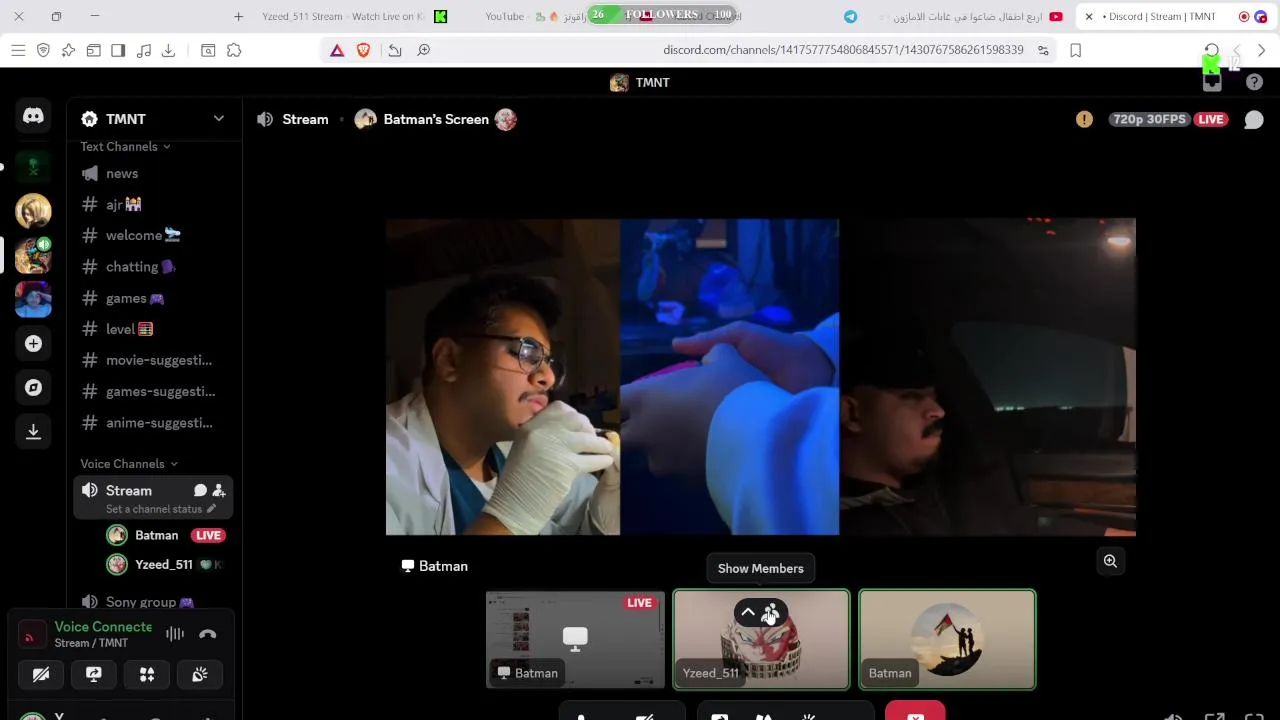Select Batman LIVE user in Stream channel
1280x720 pixels.
(165, 535)
